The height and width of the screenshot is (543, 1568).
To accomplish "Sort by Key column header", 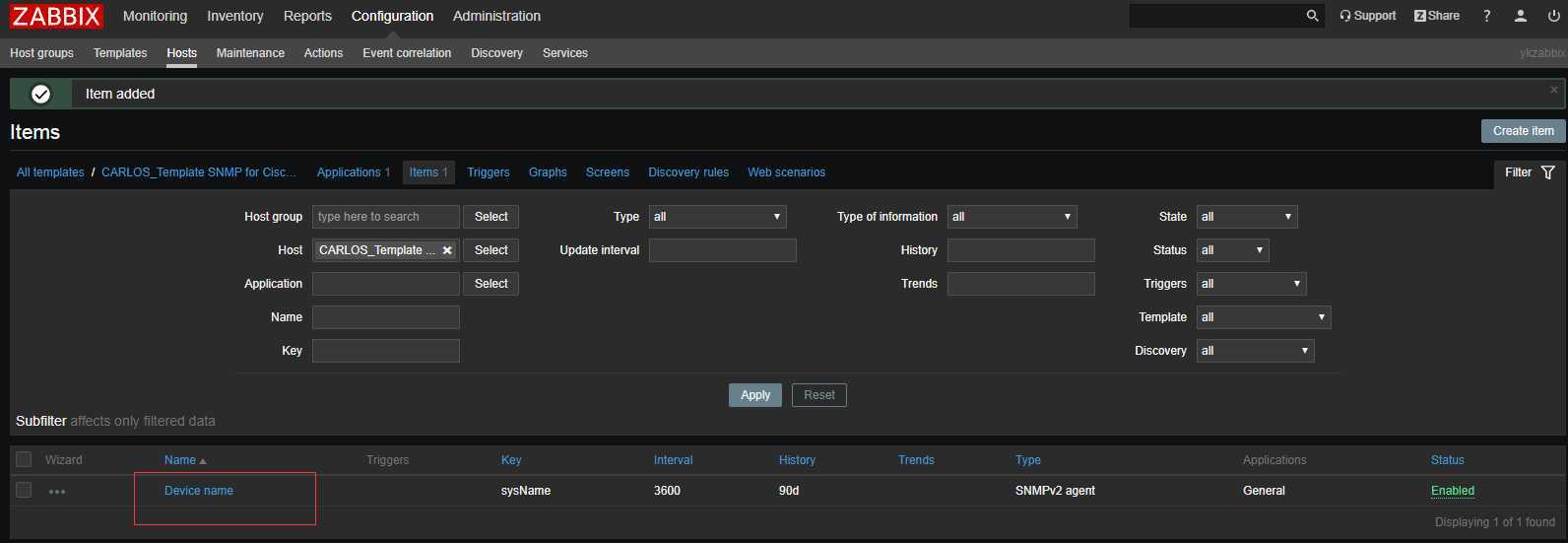I will coord(511,460).
